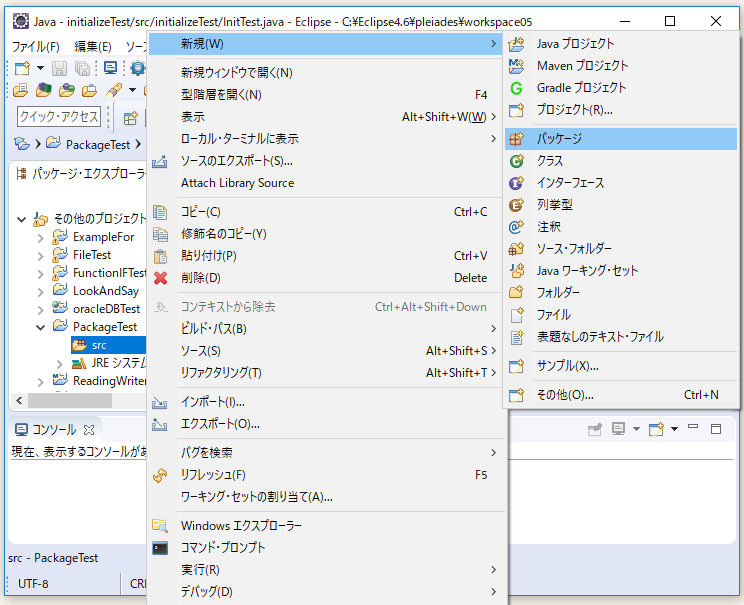Open the 編集(E) menu
The width and height of the screenshot is (744, 605).
click(x=93, y=47)
